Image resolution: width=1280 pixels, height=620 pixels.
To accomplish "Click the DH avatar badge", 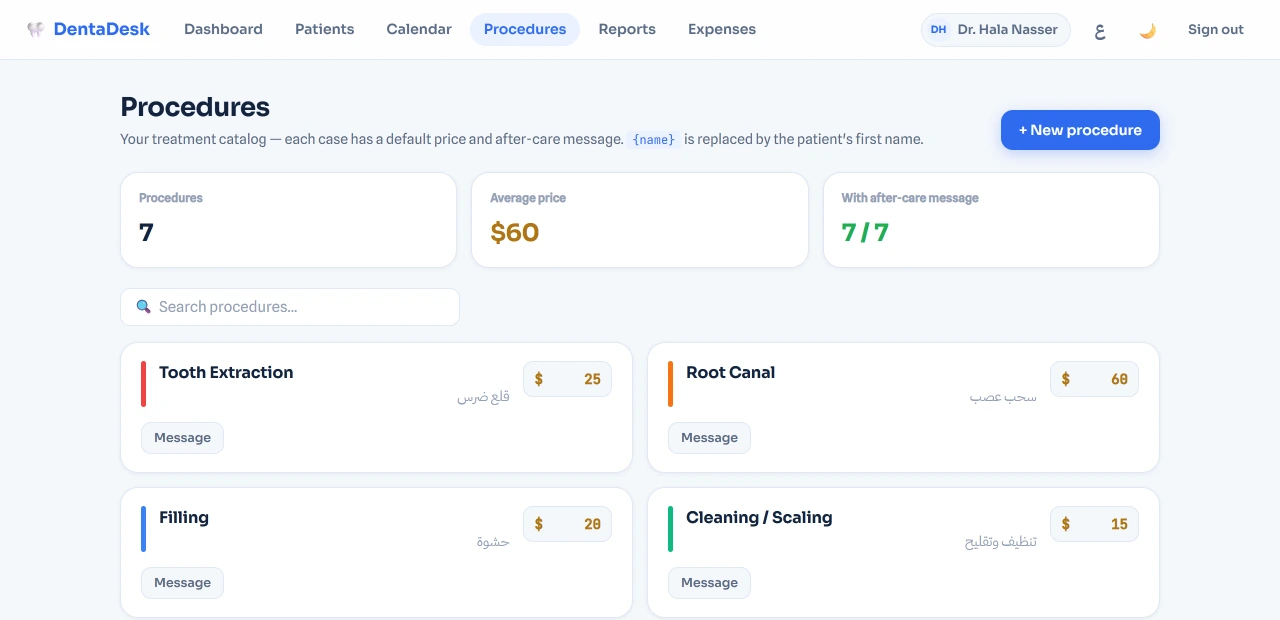I will [938, 30].
